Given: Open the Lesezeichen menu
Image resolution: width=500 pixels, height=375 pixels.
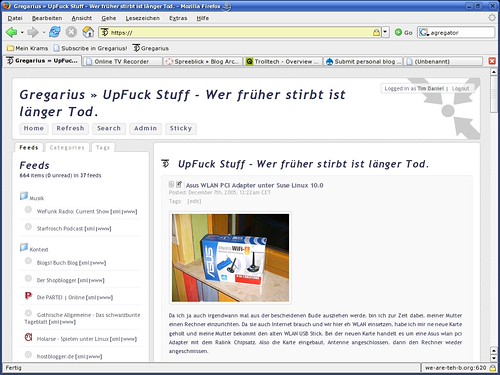Looking at the screenshot, I should coord(143,18).
